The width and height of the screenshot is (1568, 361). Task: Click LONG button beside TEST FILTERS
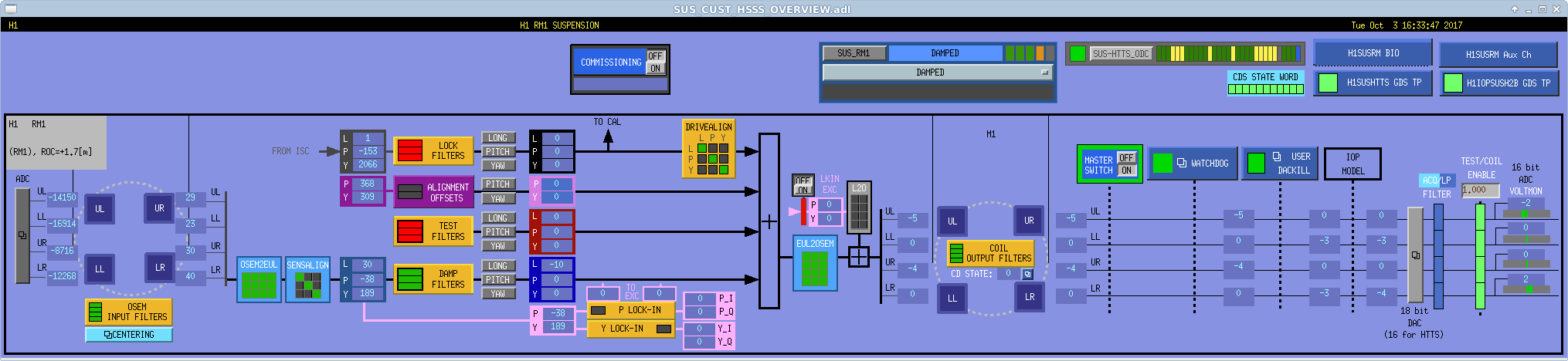point(498,218)
